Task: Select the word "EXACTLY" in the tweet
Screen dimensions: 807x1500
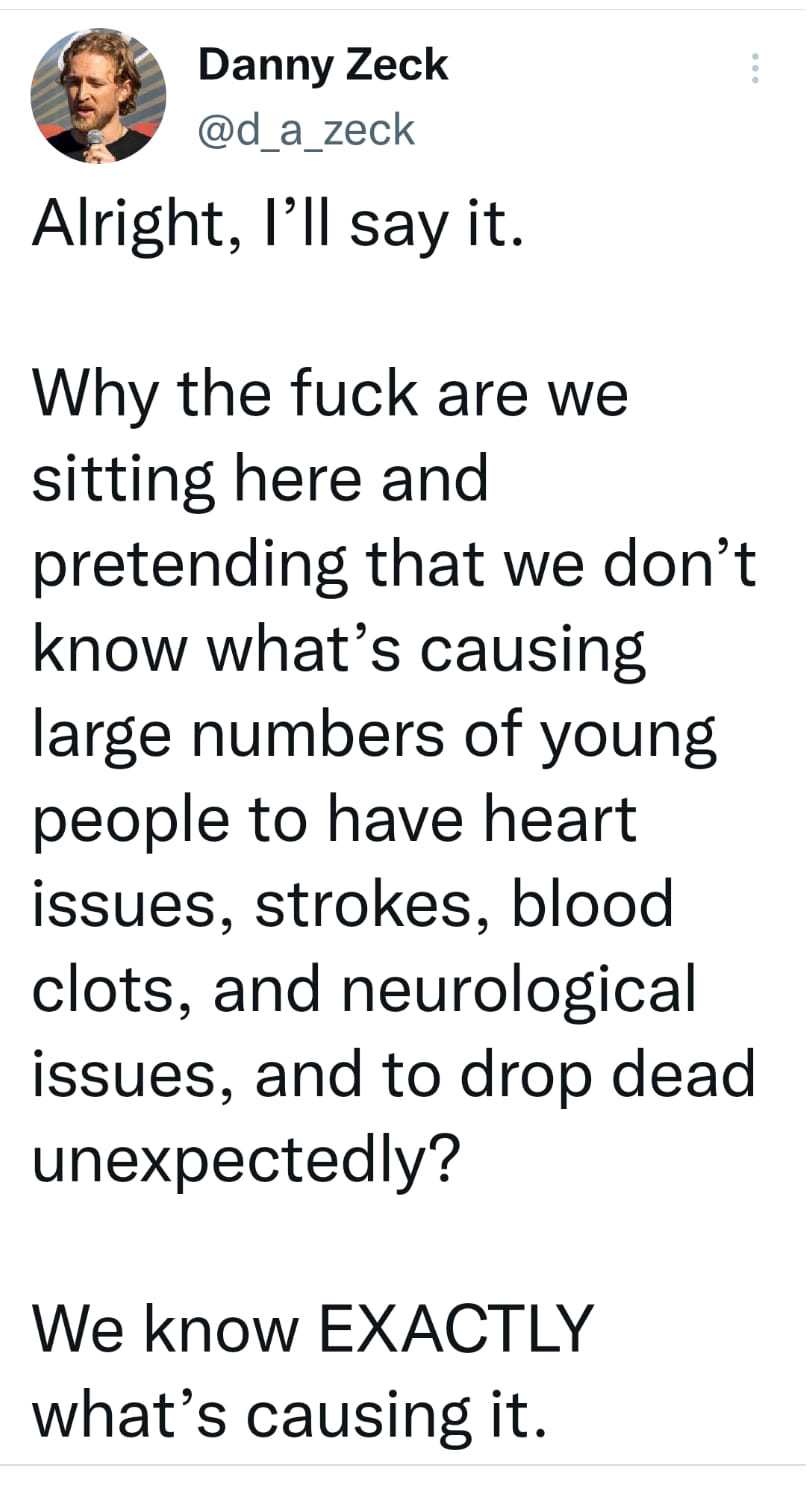Action: point(455,1328)
